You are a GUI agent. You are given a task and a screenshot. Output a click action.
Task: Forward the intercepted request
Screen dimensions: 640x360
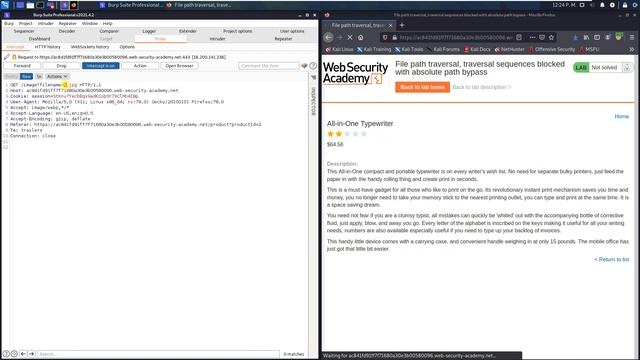pyautogui.click(x=22, y=66)
